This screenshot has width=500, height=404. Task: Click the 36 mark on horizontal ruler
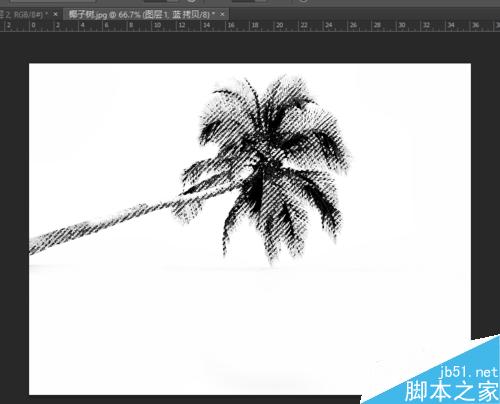click(x=475, y=25)
